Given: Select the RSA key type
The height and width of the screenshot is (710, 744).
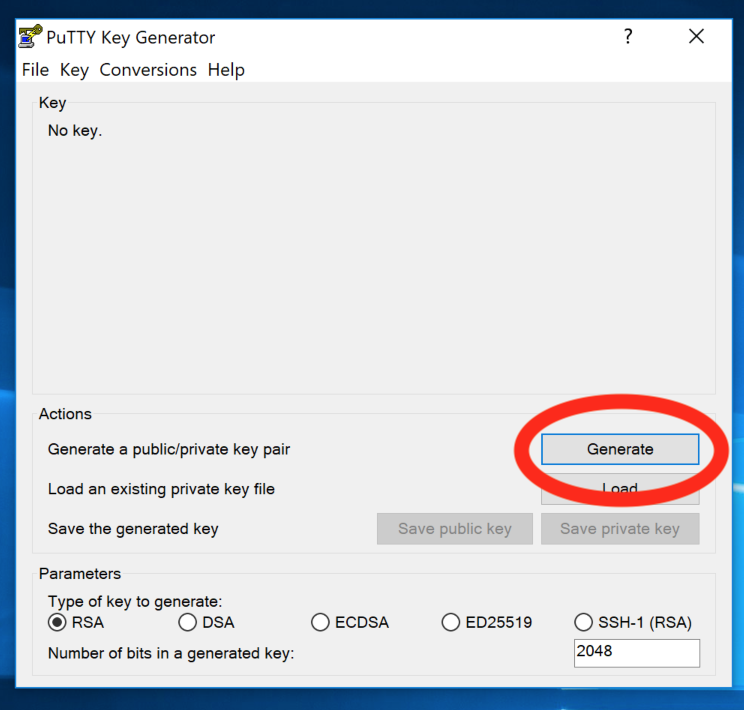Looking at the screenshot, I should pyautogui.click(x=57, y=622).
